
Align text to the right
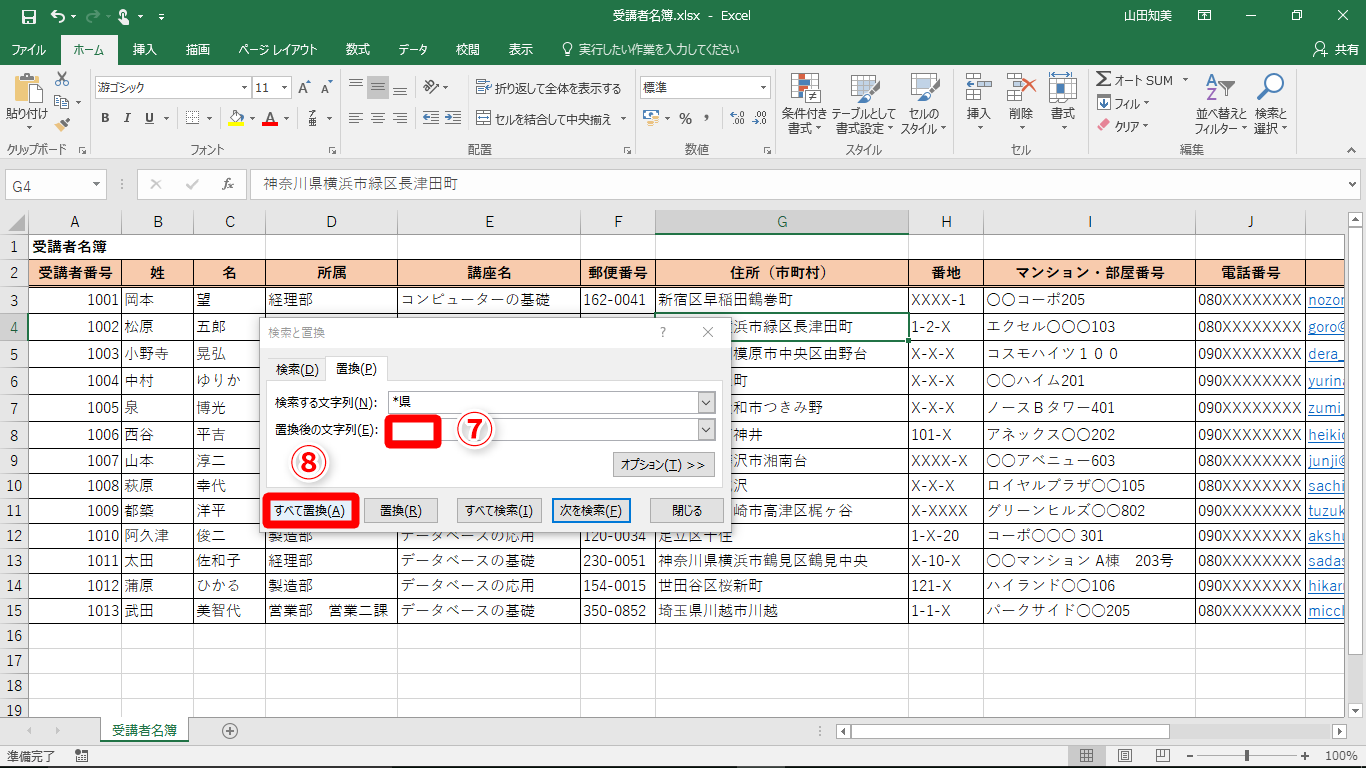[400, 118]
